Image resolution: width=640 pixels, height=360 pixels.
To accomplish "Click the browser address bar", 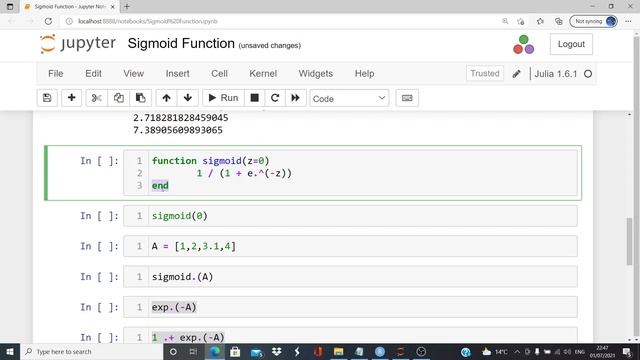I will point(282,21).
